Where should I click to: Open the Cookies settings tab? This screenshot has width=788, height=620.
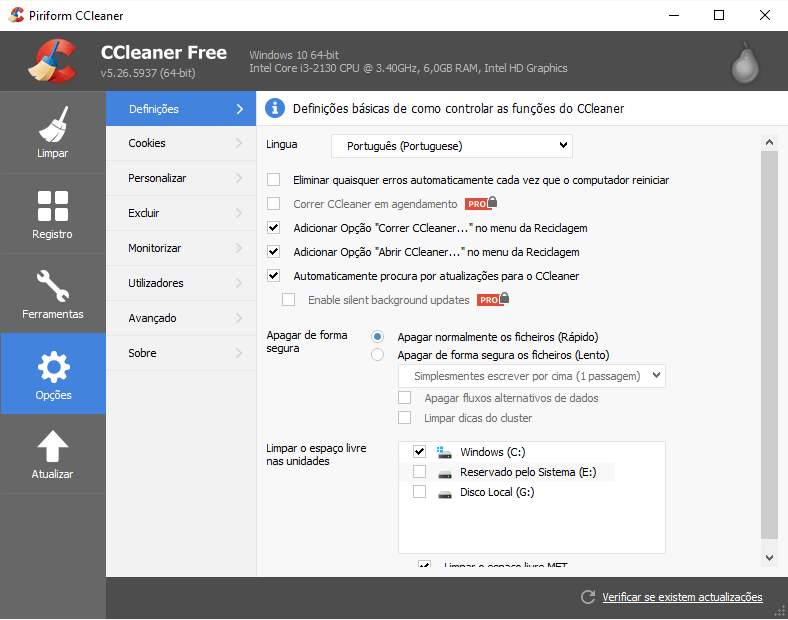(181, 143)
